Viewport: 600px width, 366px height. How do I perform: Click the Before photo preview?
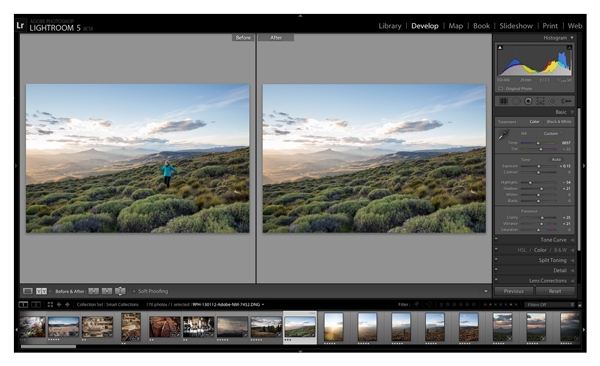[137, 158]
